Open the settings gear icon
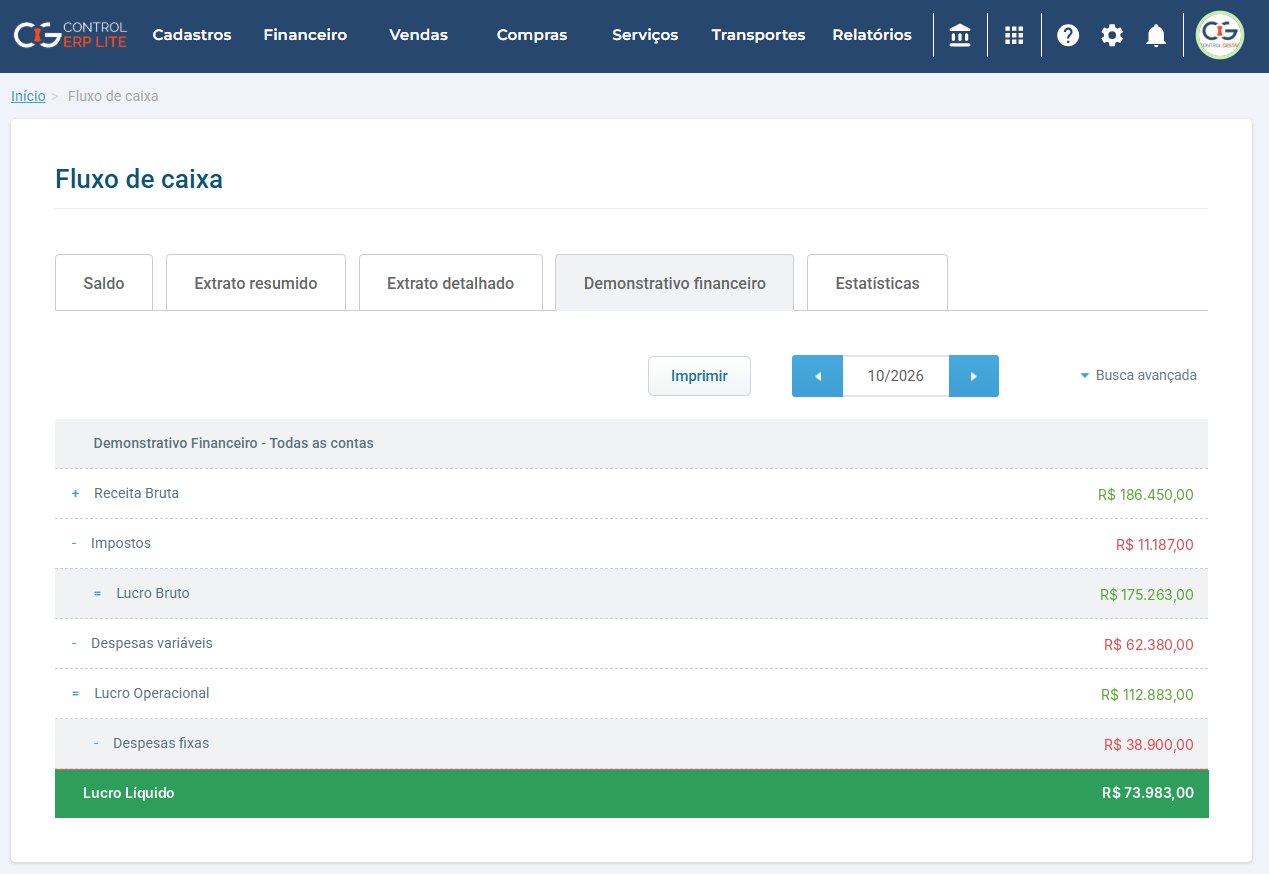The height and width of the screenshot is (874, 1269). [x=1112, y=35]
